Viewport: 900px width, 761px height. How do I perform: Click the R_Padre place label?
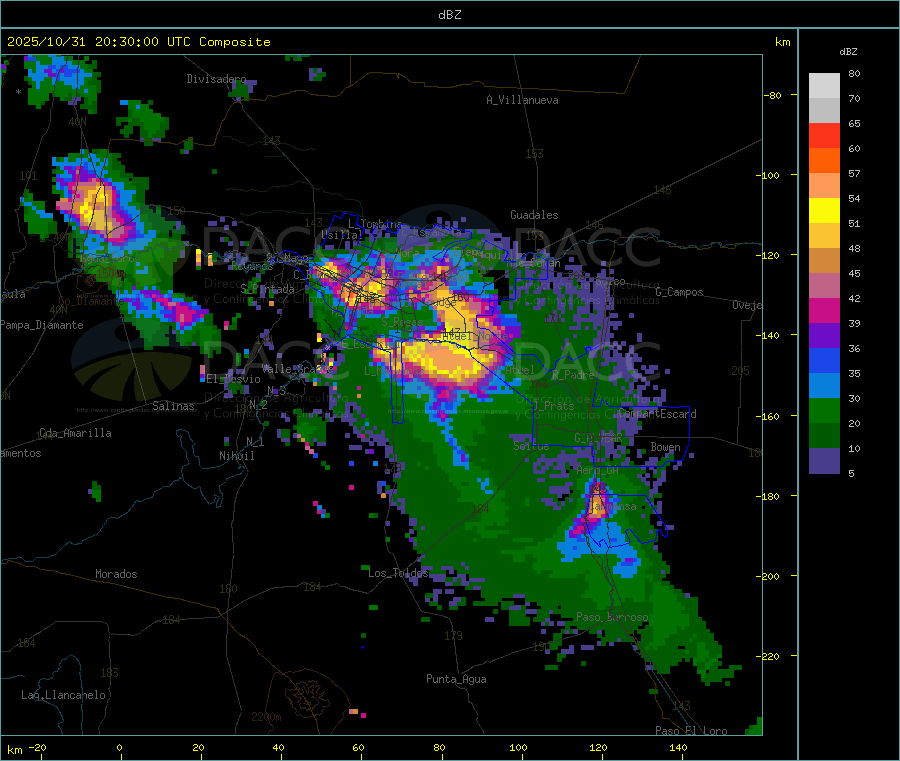pos(573,375)
